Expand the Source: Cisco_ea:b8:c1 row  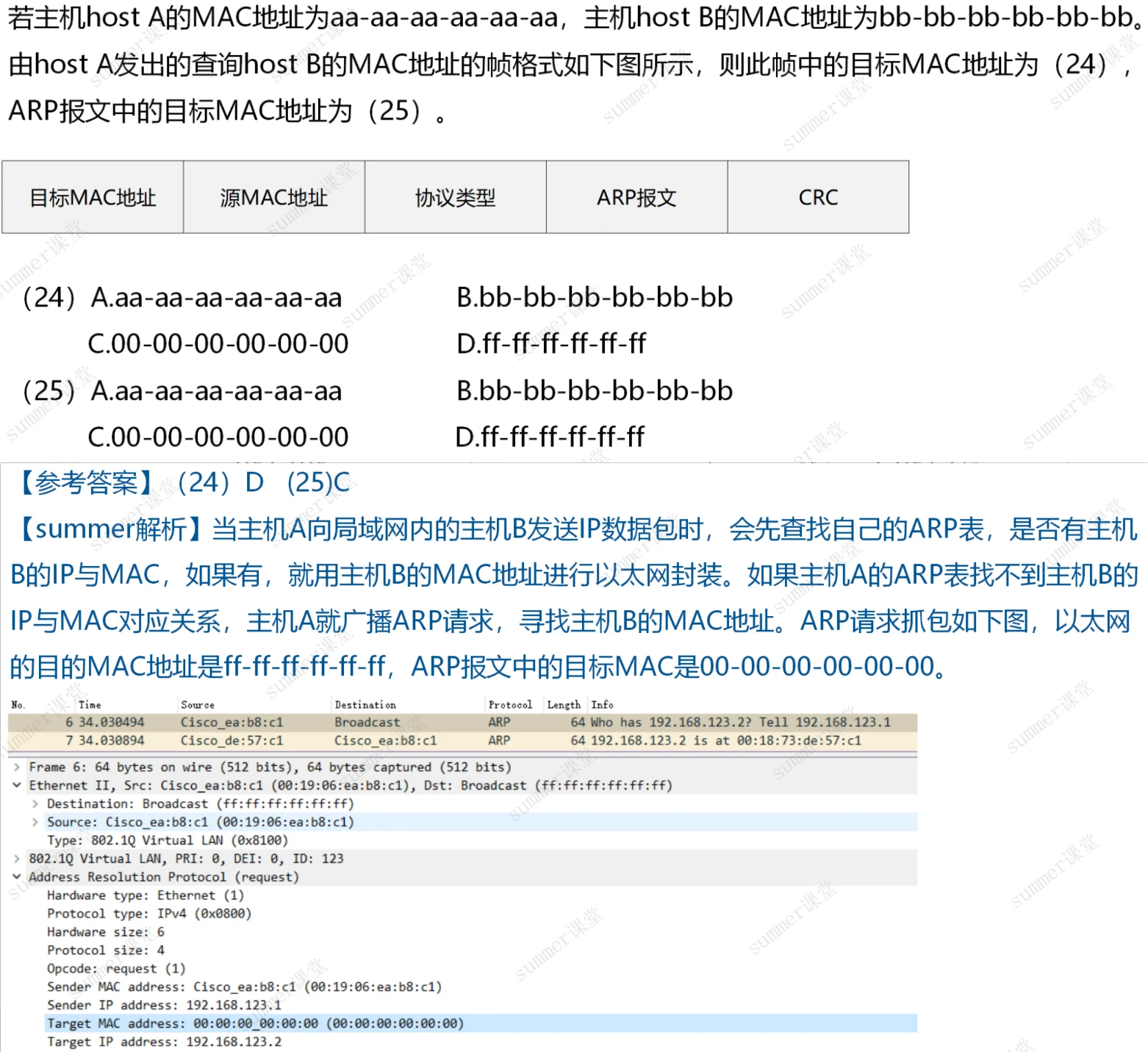35,822
